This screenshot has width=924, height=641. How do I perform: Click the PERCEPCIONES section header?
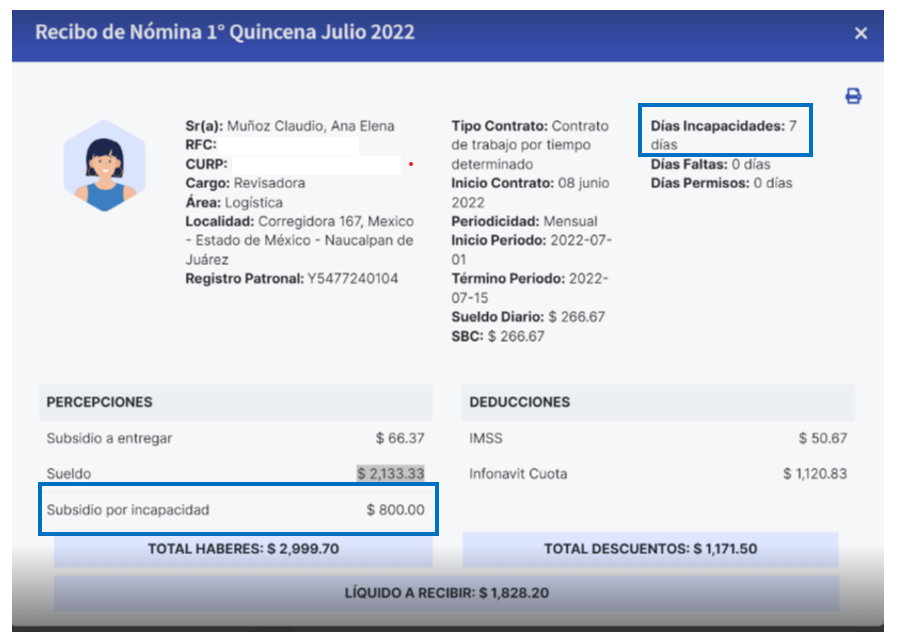pyautogui.click(x=236, y=402)
